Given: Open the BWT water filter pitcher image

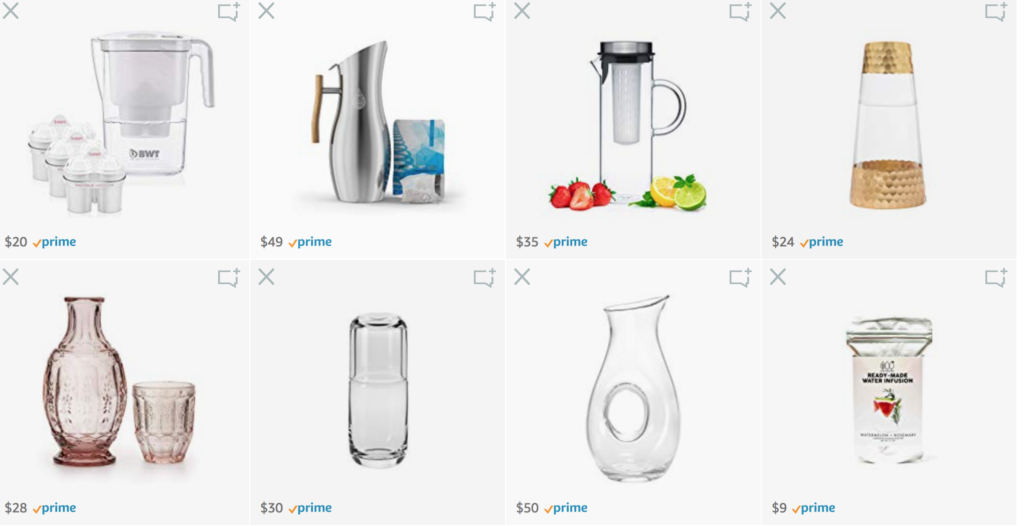Looking at the screenshot, I should (121, 122).
